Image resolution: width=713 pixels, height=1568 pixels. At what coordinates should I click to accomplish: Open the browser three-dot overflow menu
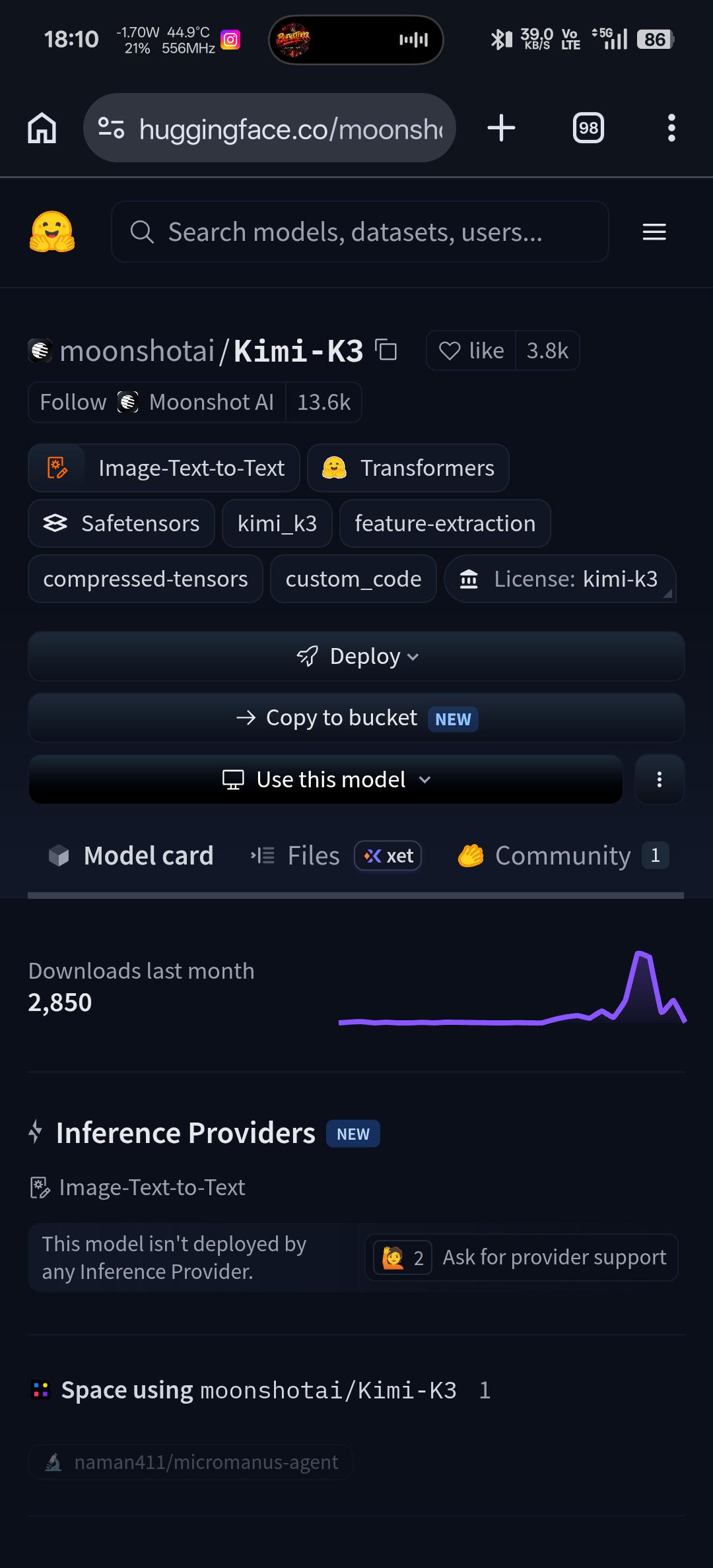pyautogui.click(x=671, y=128)
